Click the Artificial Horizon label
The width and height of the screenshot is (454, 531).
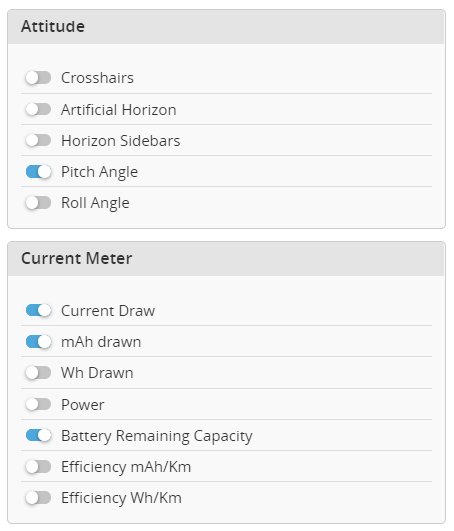coord(119,110)
